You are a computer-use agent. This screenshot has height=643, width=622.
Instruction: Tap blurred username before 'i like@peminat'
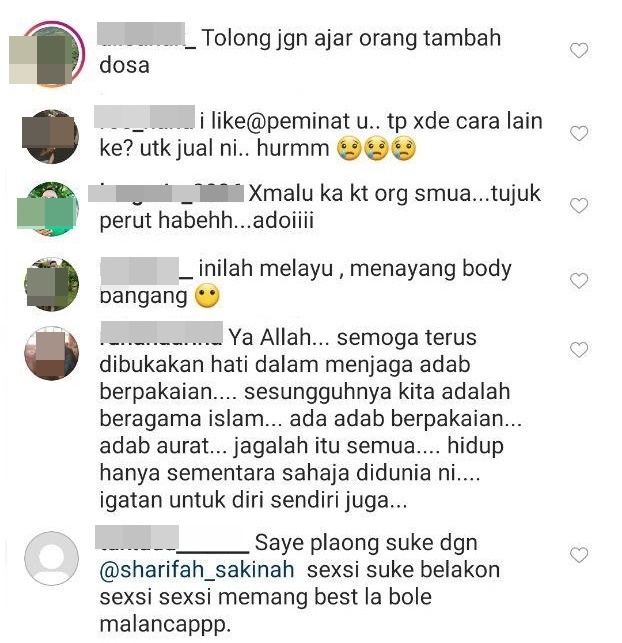click(144, 118)
